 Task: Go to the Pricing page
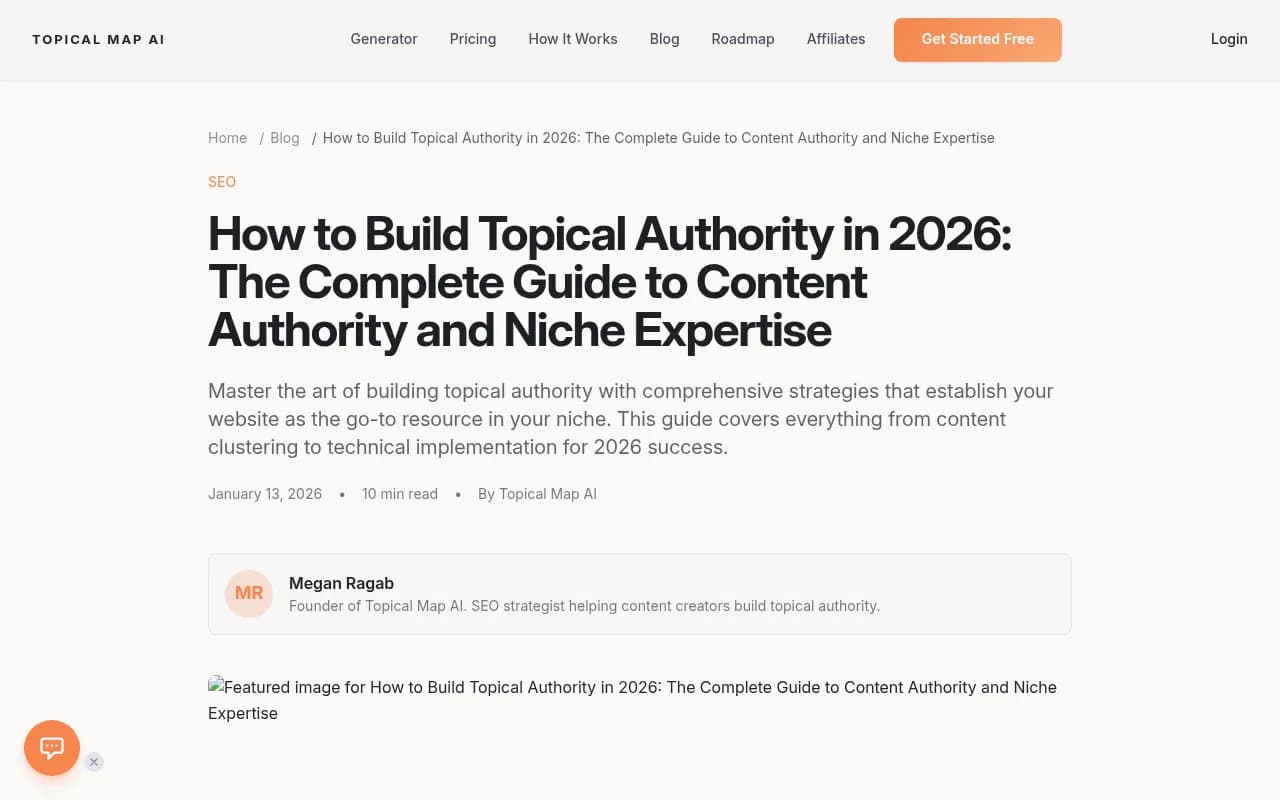click(x=472, y=39)
